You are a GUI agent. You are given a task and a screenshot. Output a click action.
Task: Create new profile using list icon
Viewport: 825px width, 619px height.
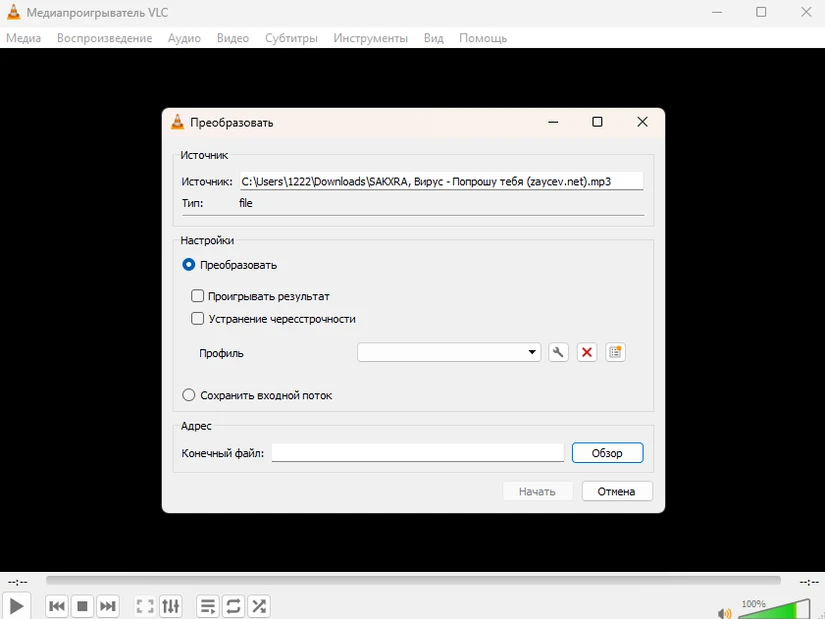click(615, 352)
